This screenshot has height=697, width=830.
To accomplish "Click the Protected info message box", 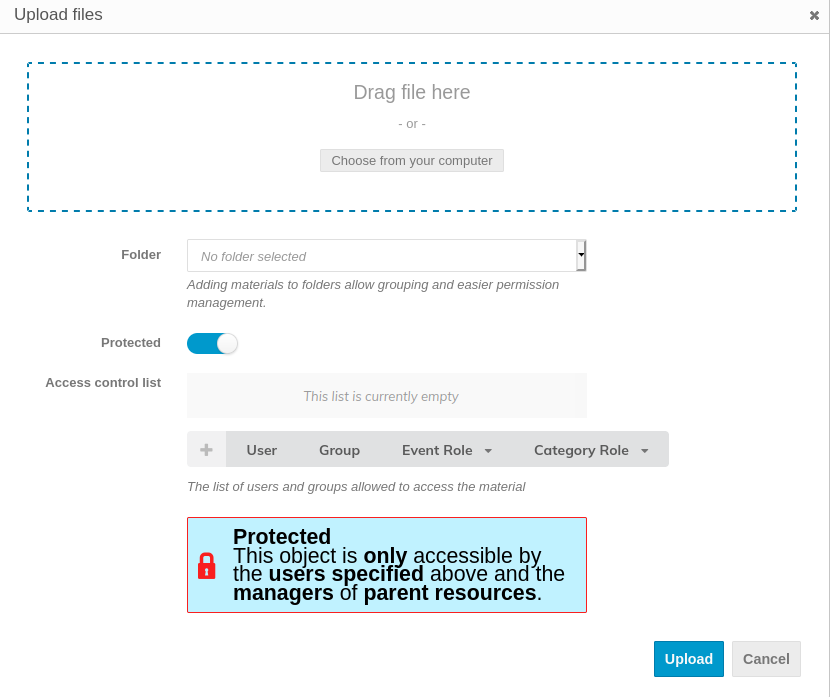I will 400,565.
